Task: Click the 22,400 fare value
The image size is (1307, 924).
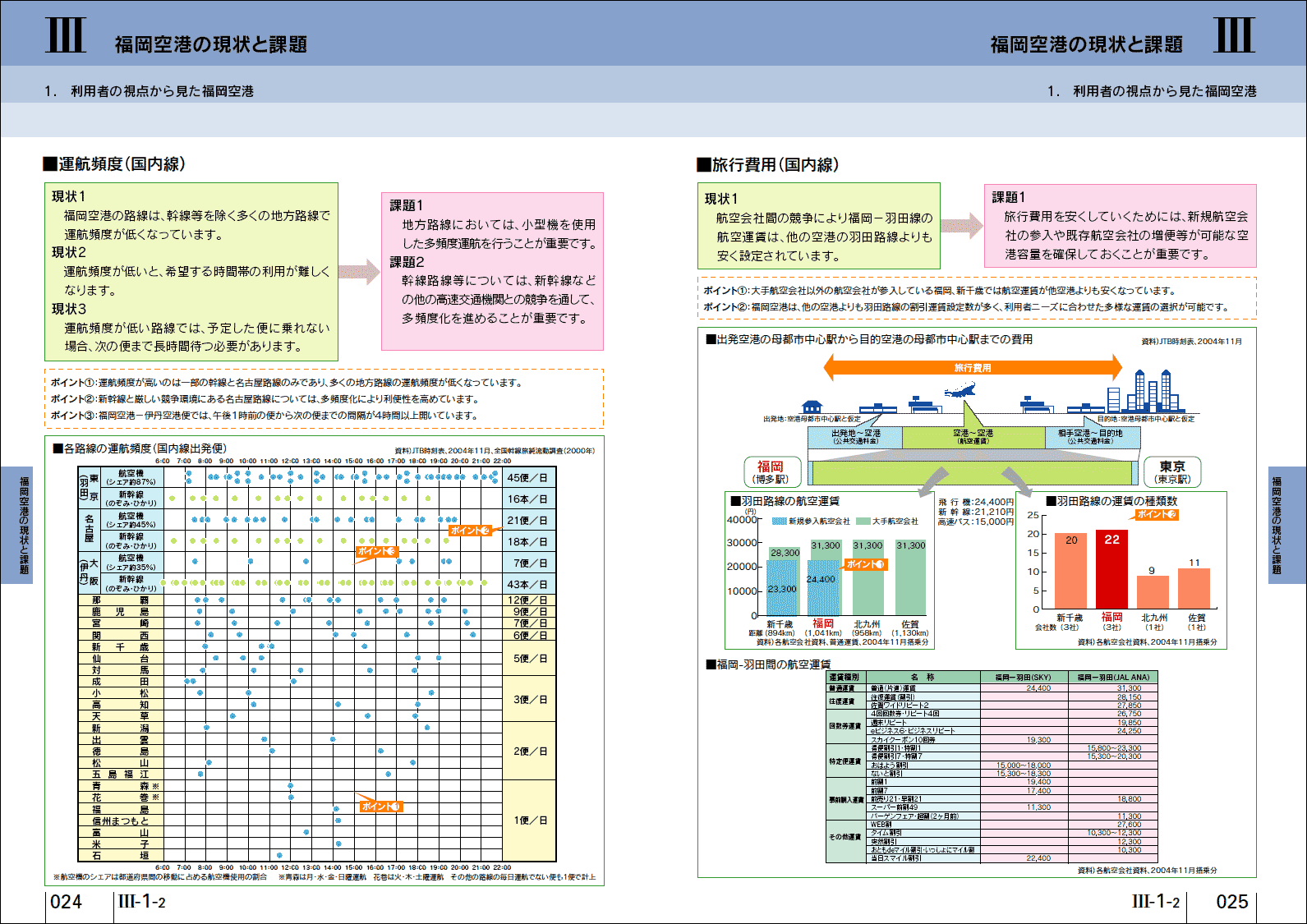Action: coord(1038,858)
